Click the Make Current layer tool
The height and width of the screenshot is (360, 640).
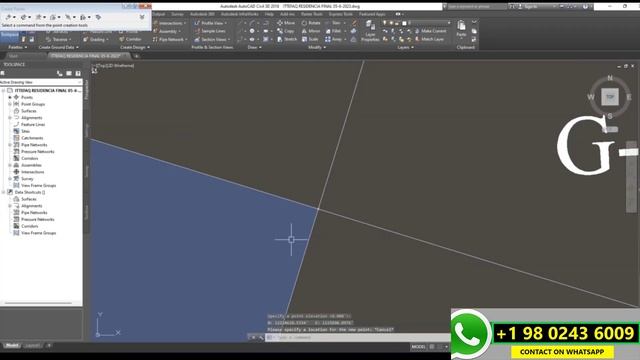(430, 31)
